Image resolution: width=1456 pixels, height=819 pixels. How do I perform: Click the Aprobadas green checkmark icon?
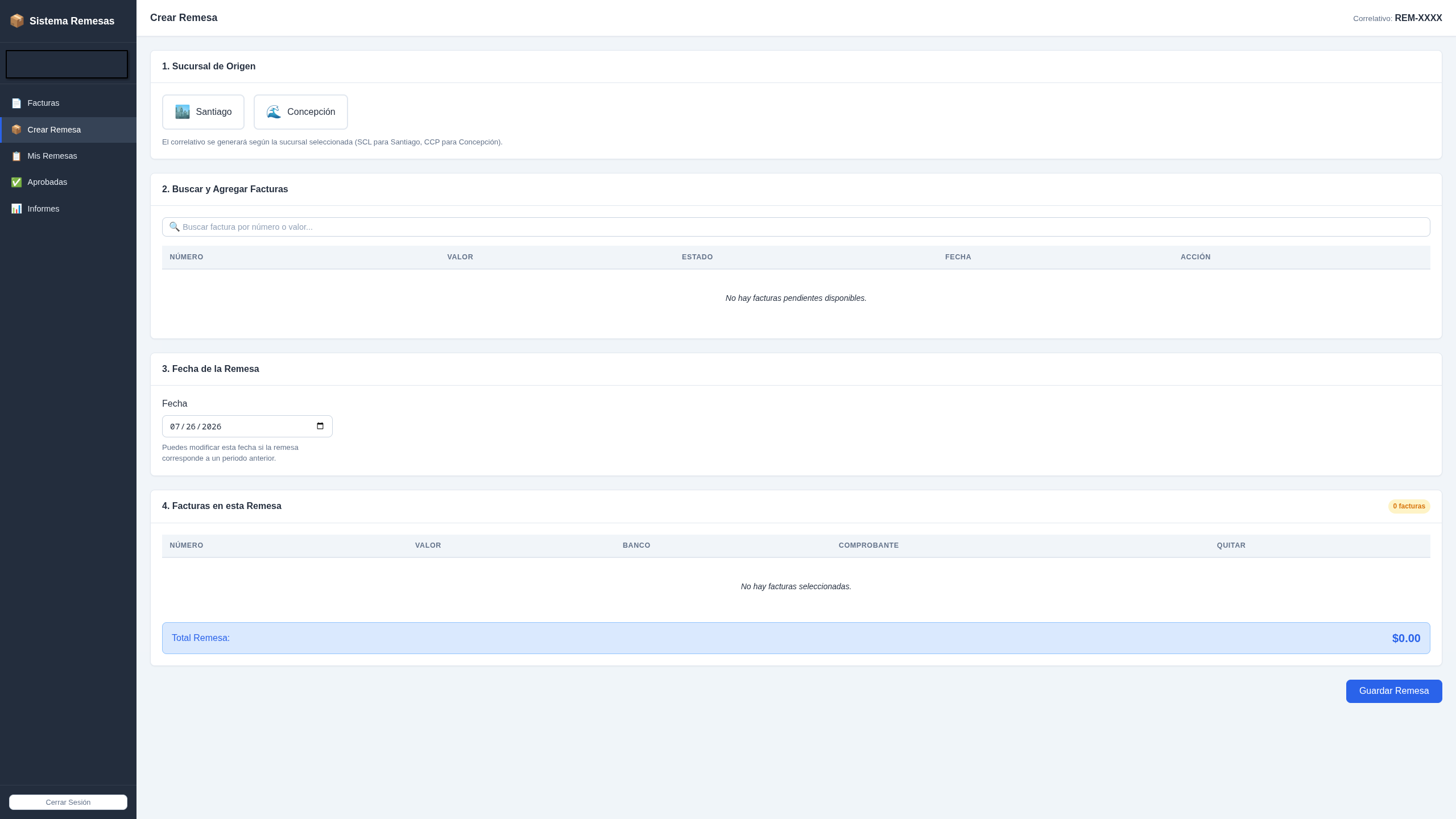16,182
